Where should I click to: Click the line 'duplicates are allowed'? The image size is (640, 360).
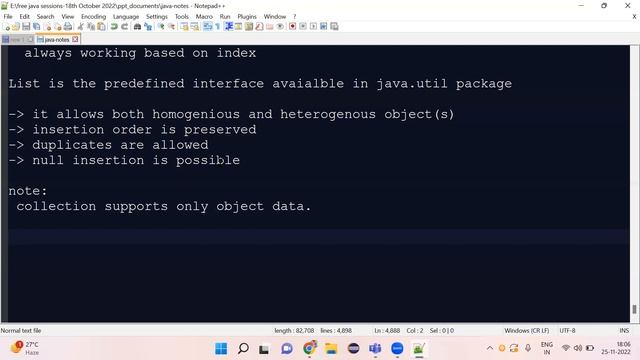(x=120, y=145)
